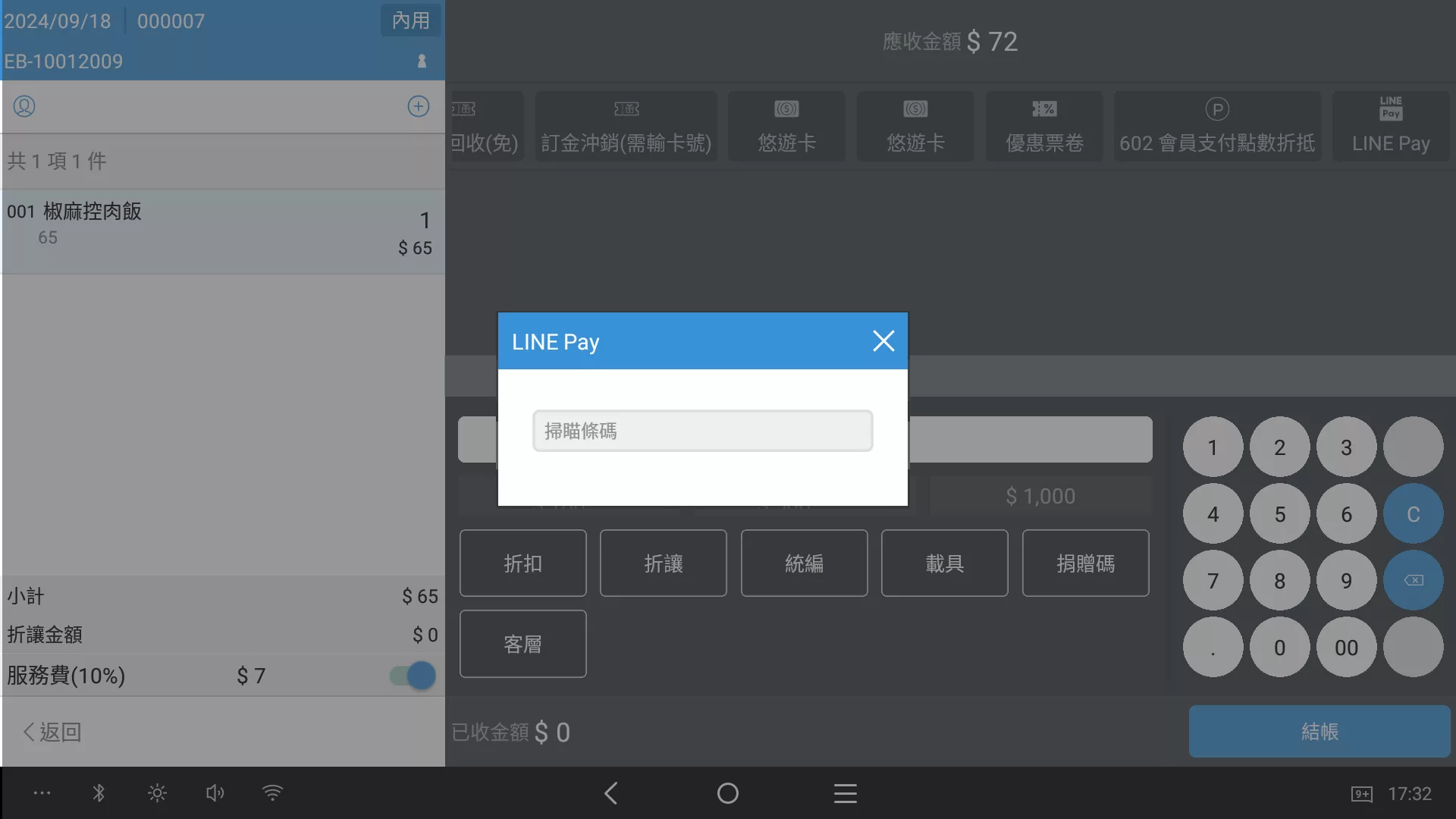The image size is (1456, 819).
Task: Tap the keypad 00 key
Action: 1346,648
